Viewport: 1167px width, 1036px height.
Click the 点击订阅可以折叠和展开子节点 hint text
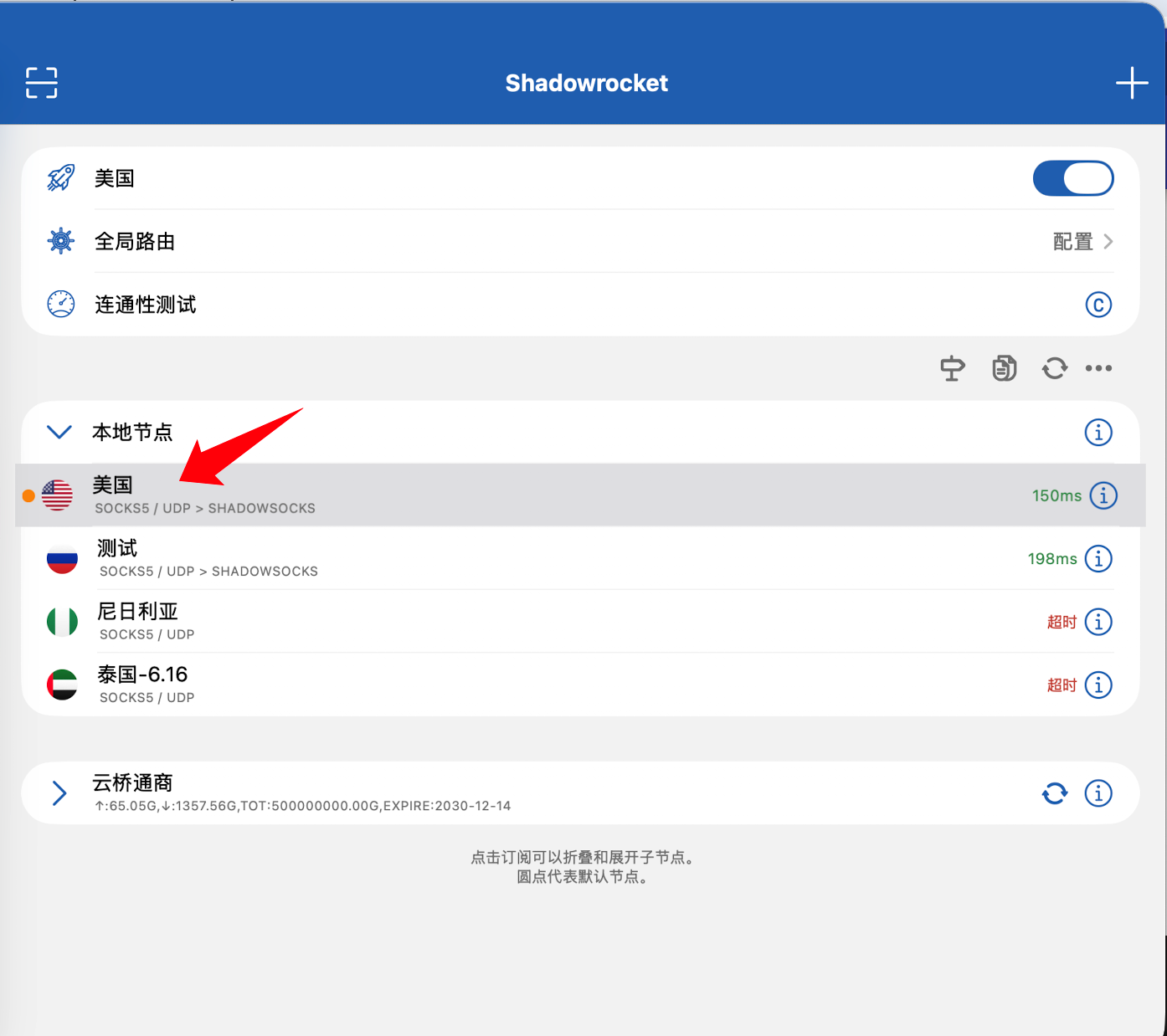[x=582, y=857]
